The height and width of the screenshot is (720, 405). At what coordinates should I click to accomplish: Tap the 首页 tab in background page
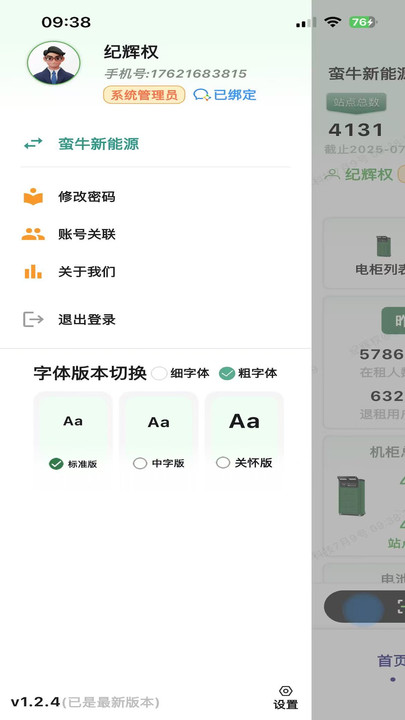point(391,661)
